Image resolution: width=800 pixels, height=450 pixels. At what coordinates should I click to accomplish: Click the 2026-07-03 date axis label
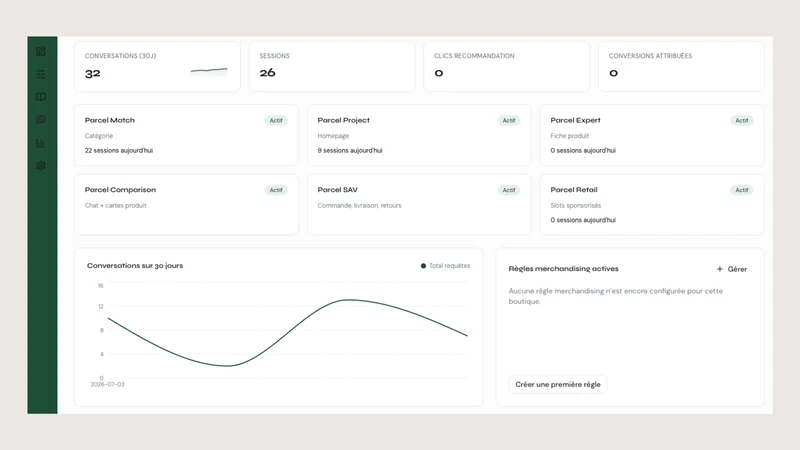pos(107,384)
